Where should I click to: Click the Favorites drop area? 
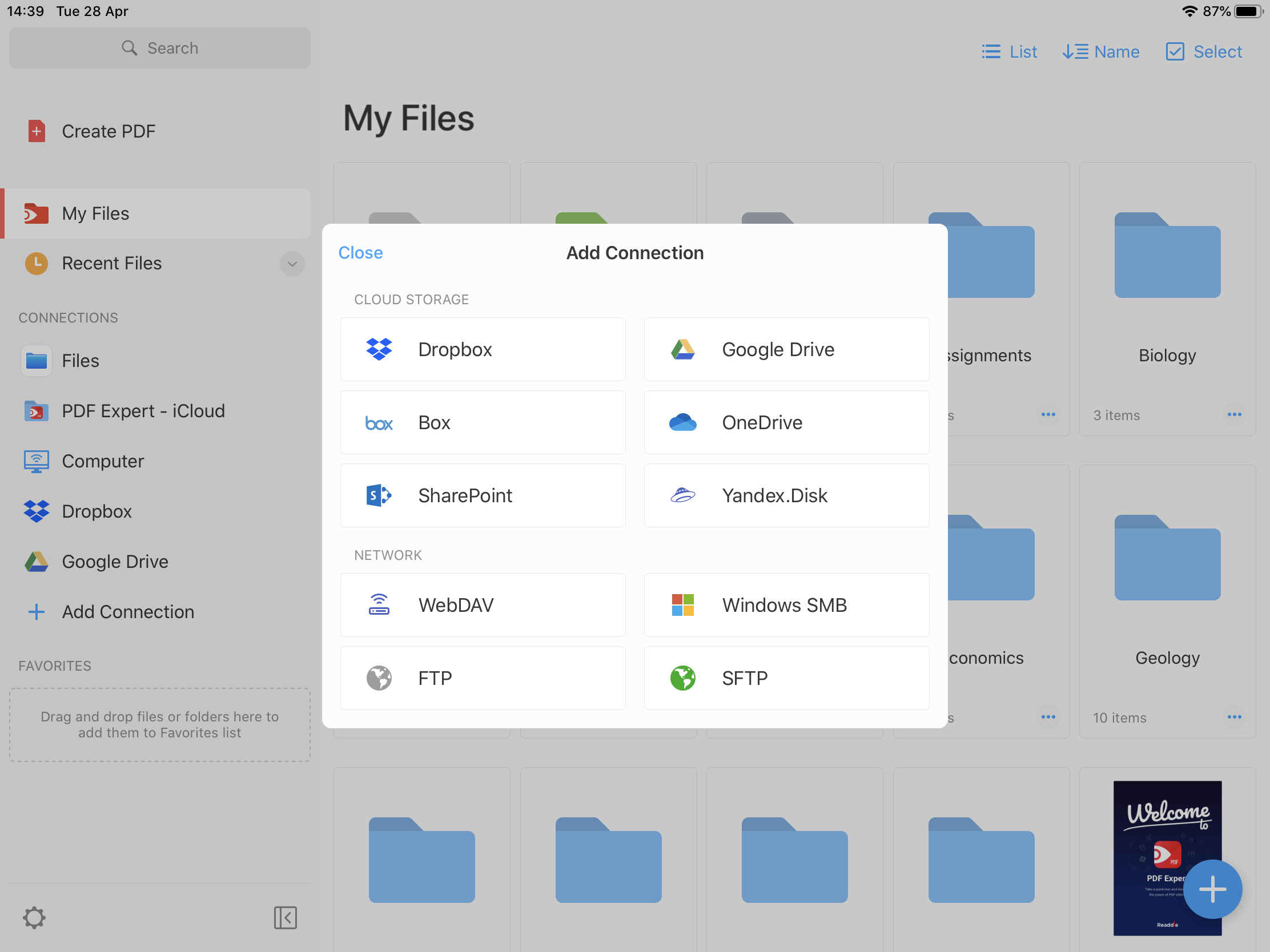(x=160, y=725)
